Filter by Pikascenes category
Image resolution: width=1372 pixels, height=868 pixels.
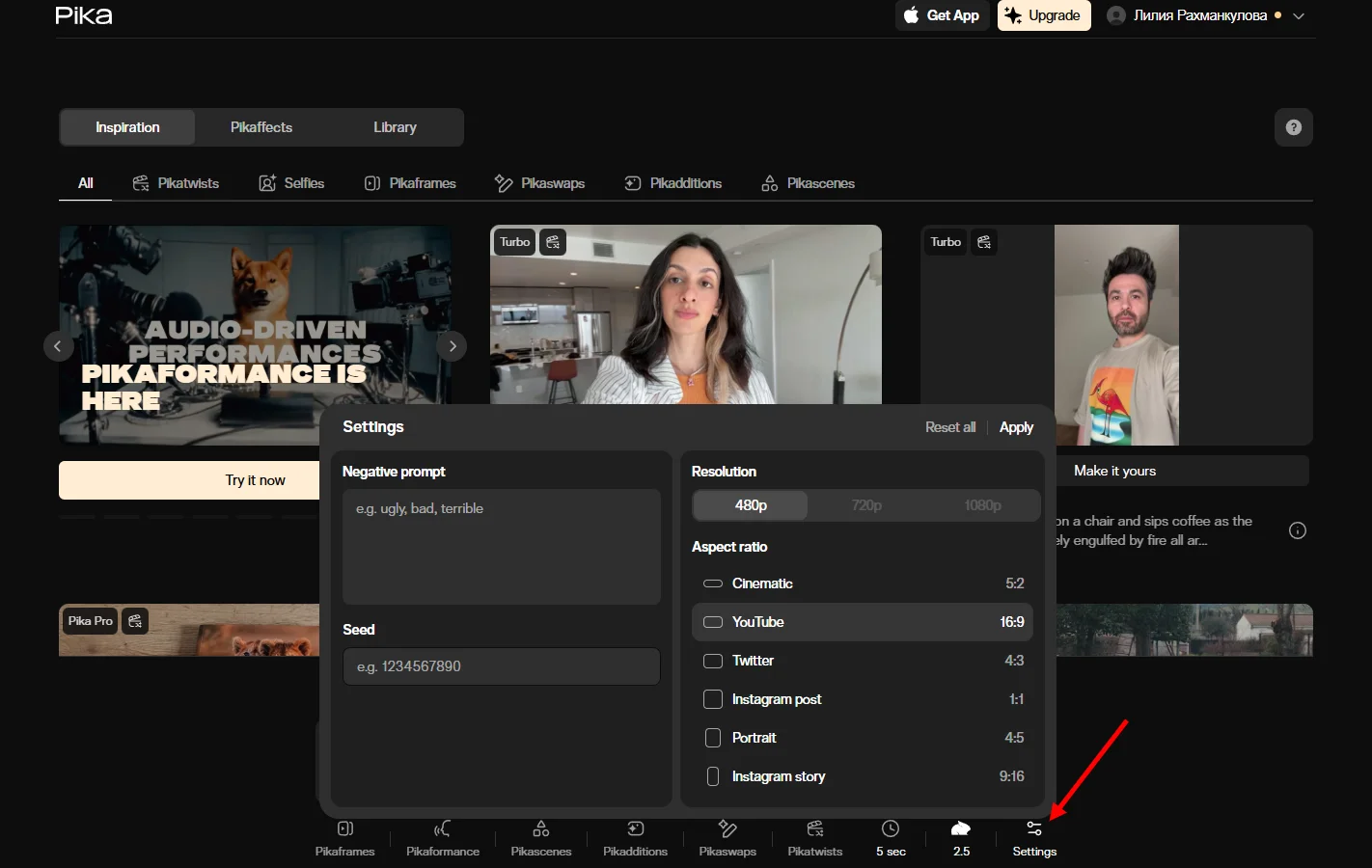(808, 183)
